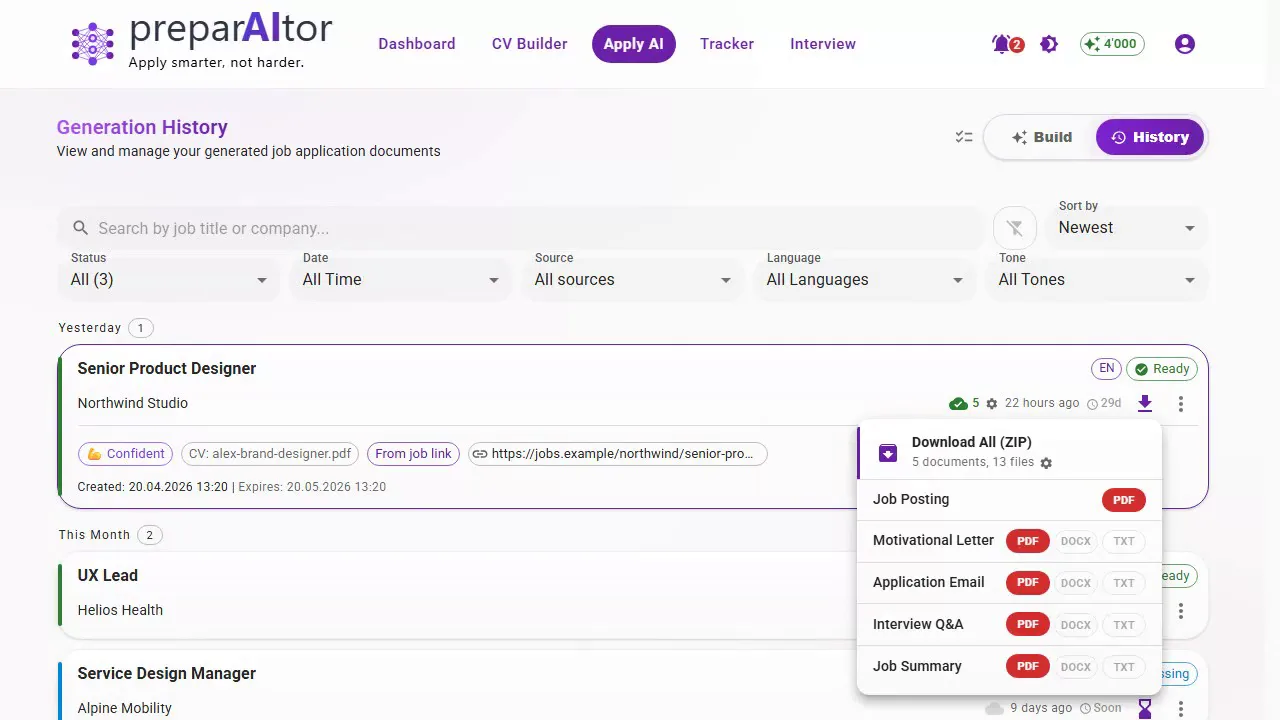Download Motivational Letter as PDF
Viewport: 1280px width, 720px height.
click(1028, 541)
